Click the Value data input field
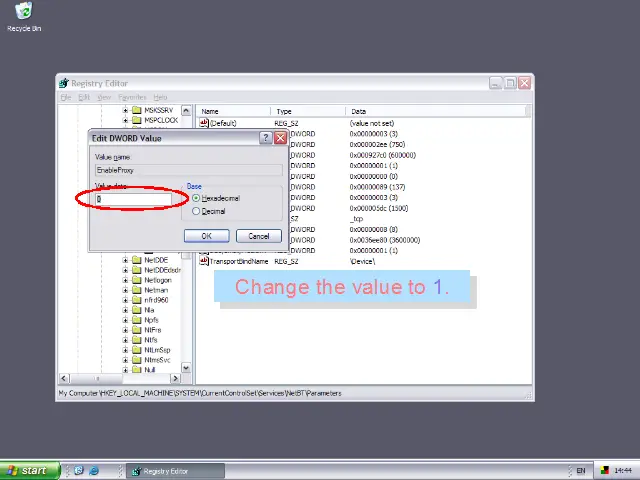640x480 pixels. (133, 199)
